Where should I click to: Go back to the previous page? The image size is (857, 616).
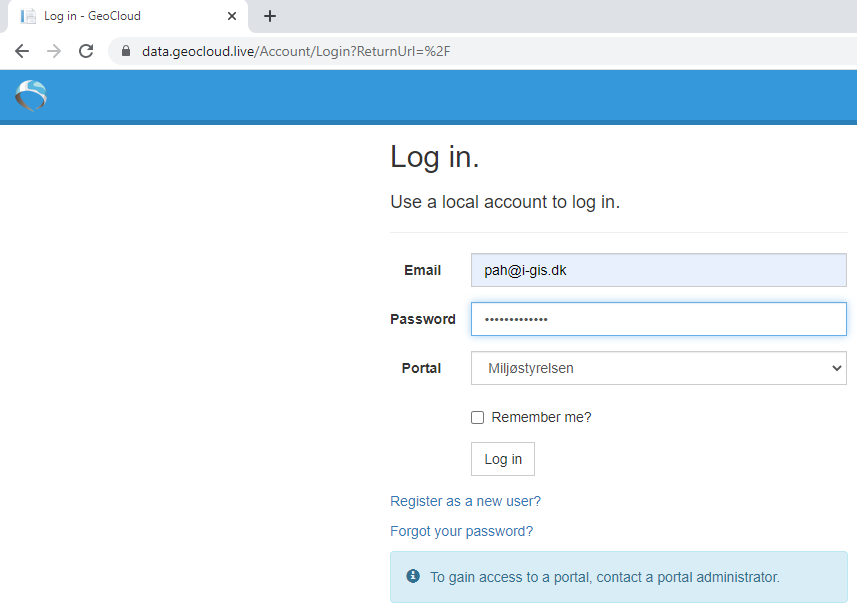coord(22,51)
